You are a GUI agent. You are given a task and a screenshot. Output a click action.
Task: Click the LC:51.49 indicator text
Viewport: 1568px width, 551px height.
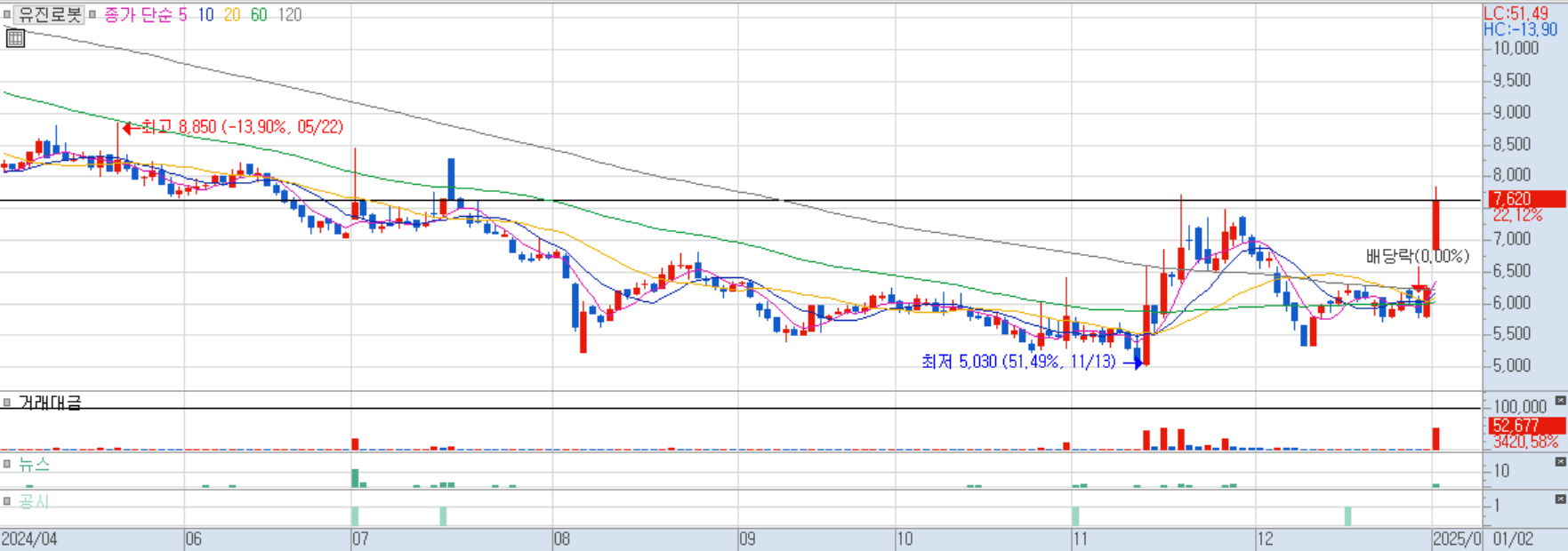pos(1516,13)
